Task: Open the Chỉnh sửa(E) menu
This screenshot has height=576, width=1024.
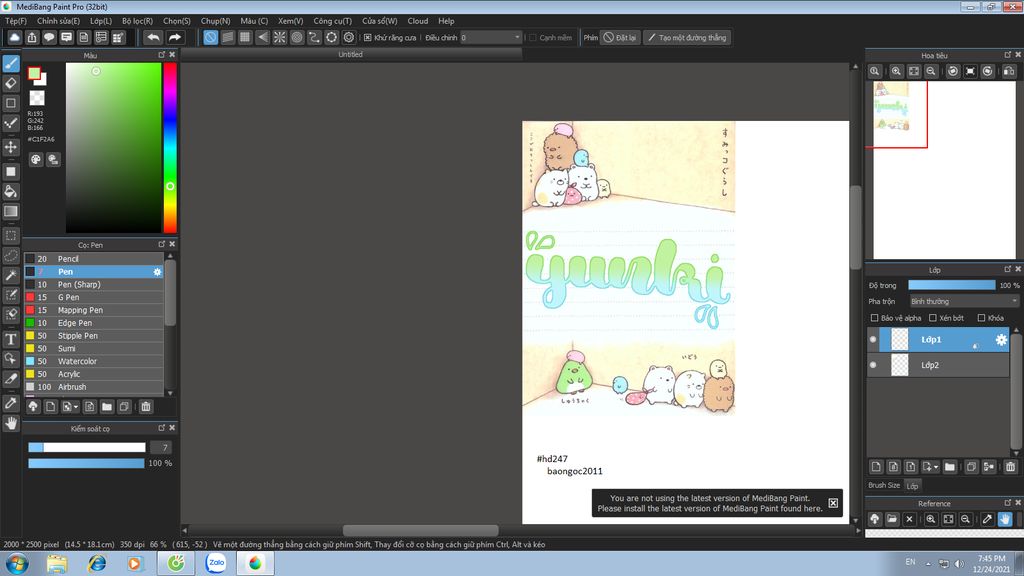Action: (x=58, y=21)
